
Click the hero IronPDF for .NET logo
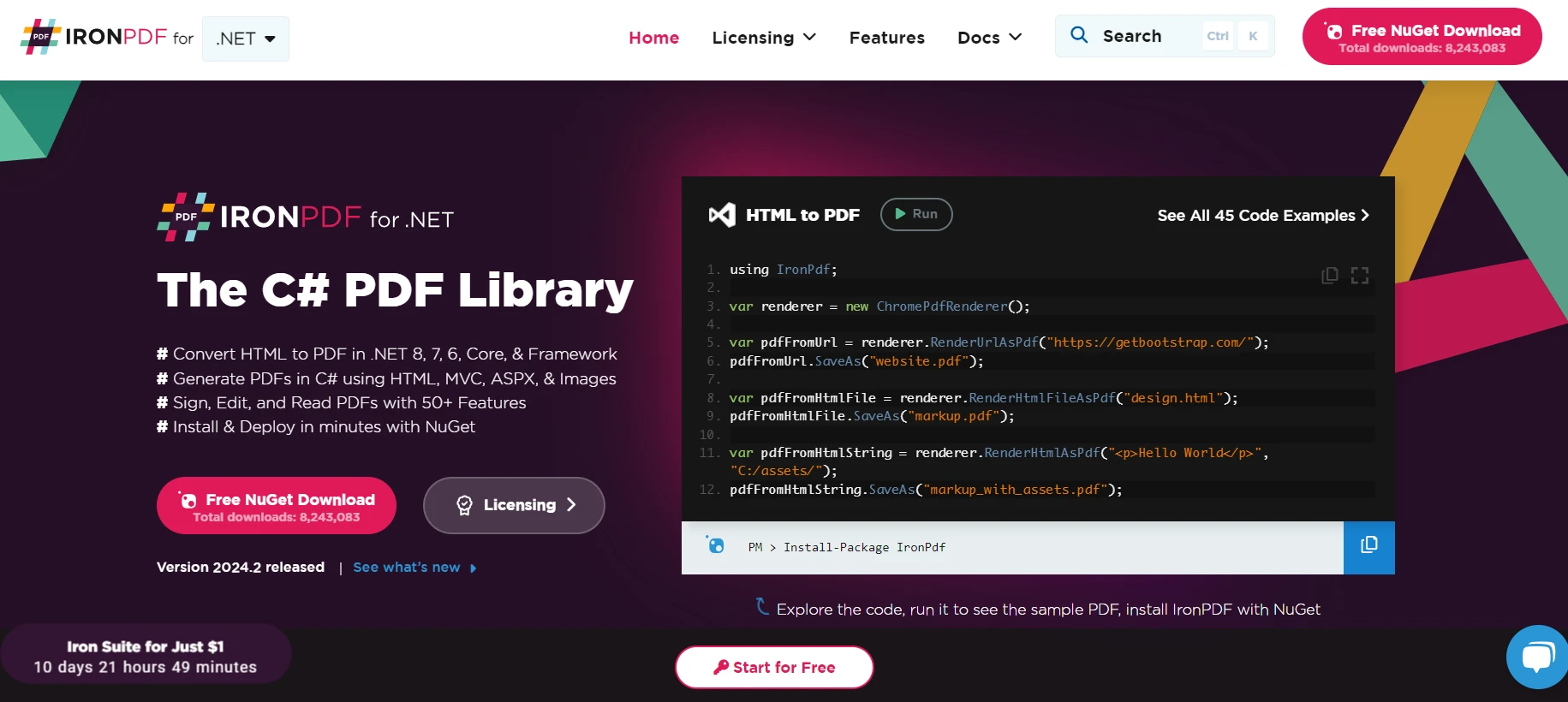point(305,217)
